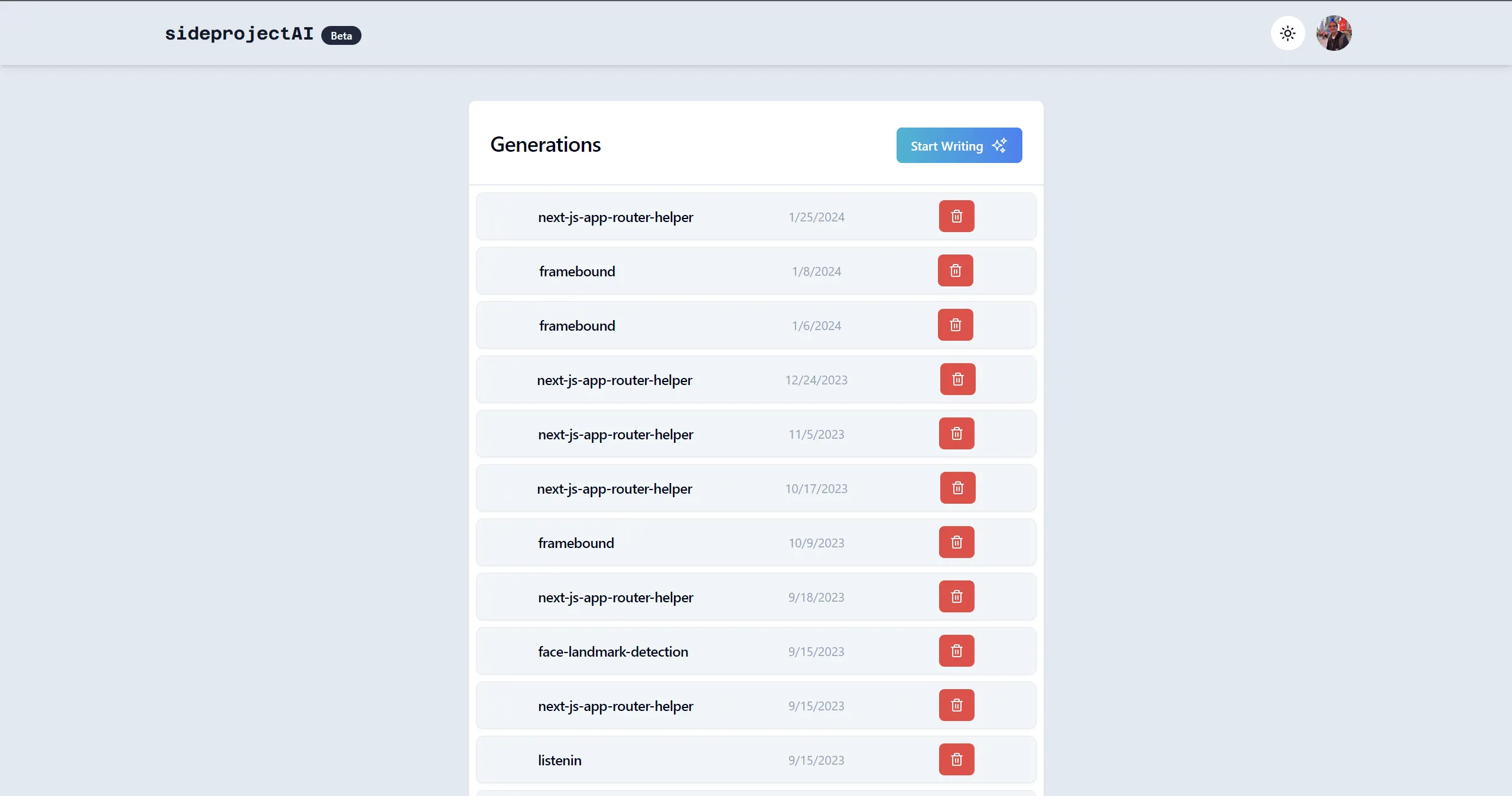Remove the 12/24/2023 next-js-app-router-helper entry

[957, 379]
